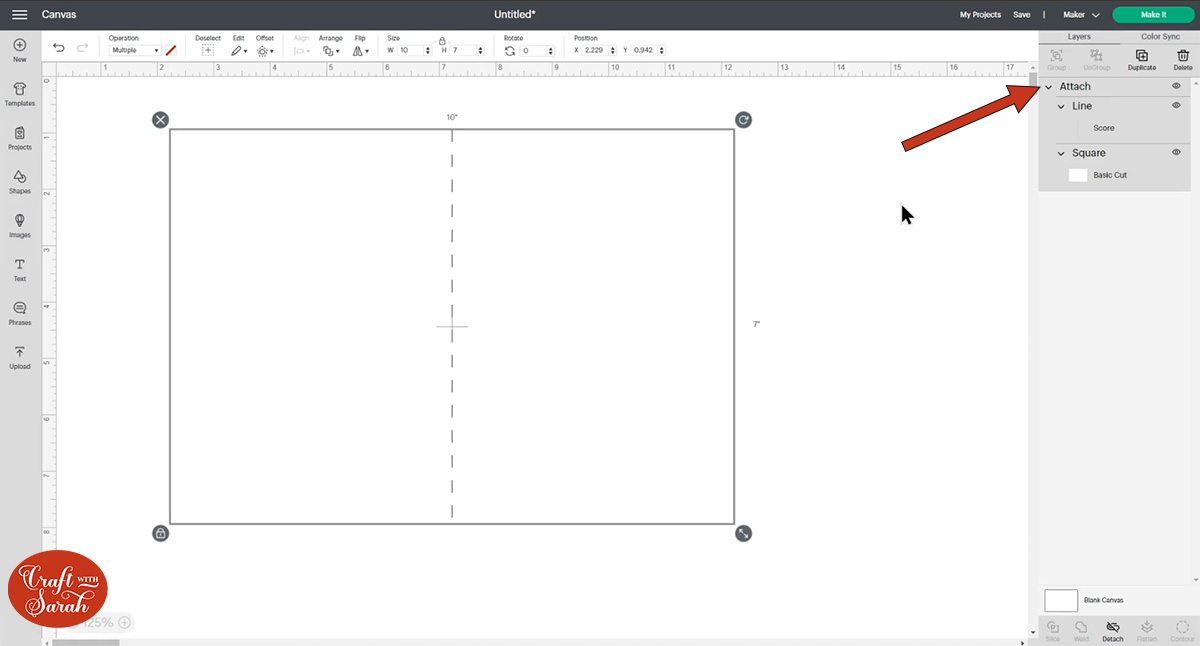Collapse the Square layer
The width and height of the screenshot is (1200, 646).
pos(1061,153)
